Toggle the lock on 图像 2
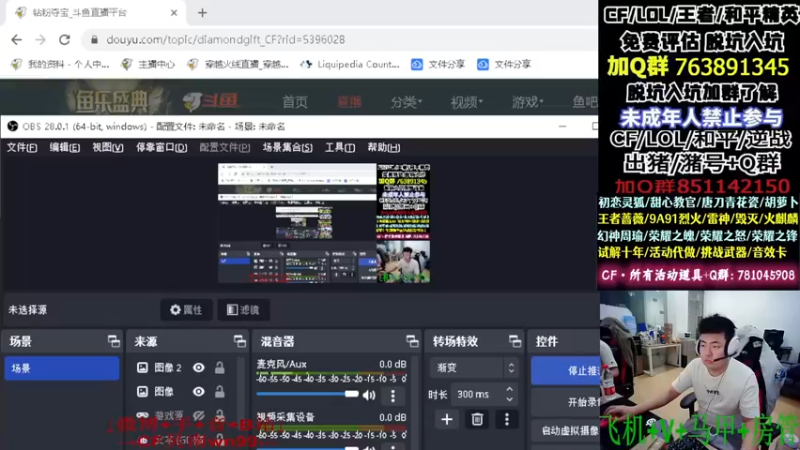 click(x=219, y=368)
